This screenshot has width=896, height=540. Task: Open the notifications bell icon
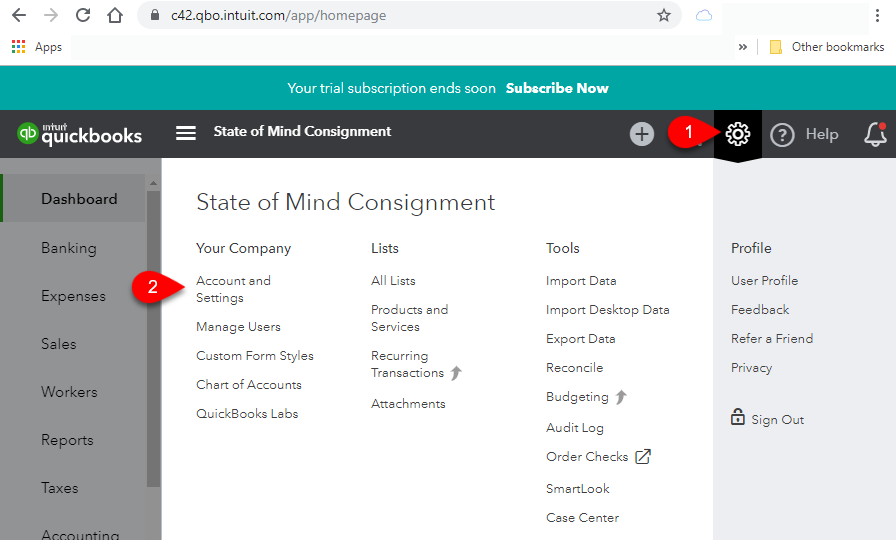(x=875, y=134)
